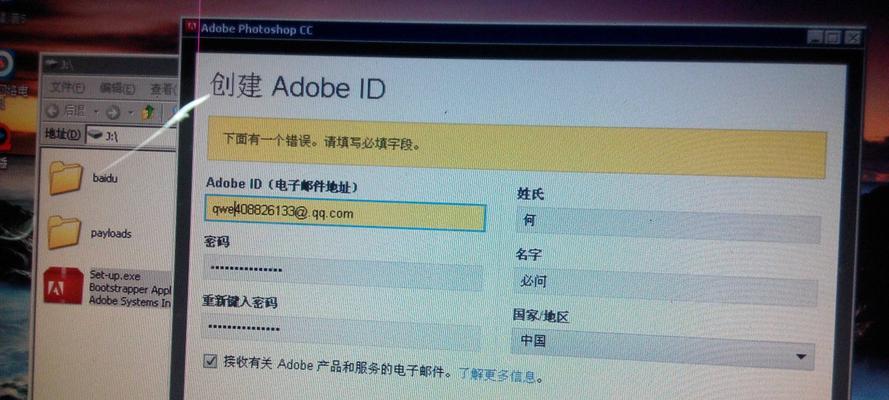The height and width of the screenshot is (400, 889).
Task: Open the 查看 menu in Explorer
Action: (x=163, y=89)
